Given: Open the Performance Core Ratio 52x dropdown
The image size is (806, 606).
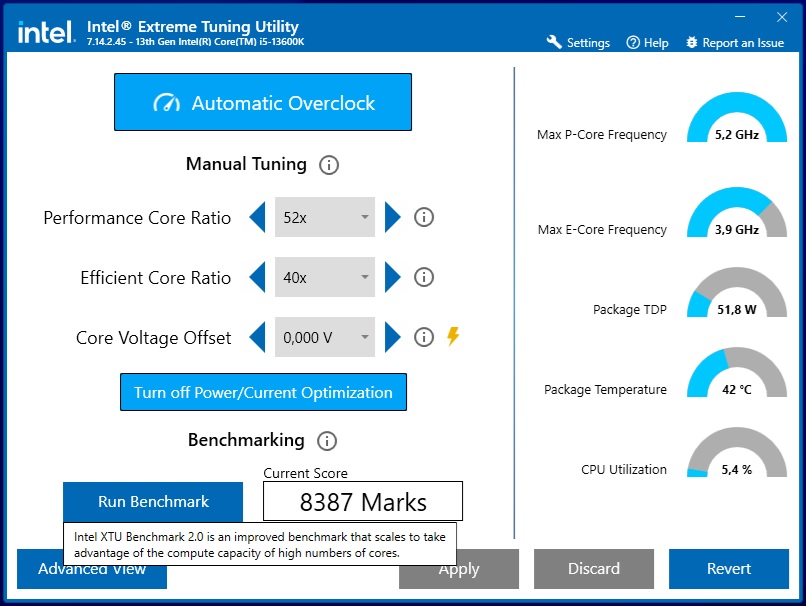Looking at the screenshot, I should (x=325, y=217).
